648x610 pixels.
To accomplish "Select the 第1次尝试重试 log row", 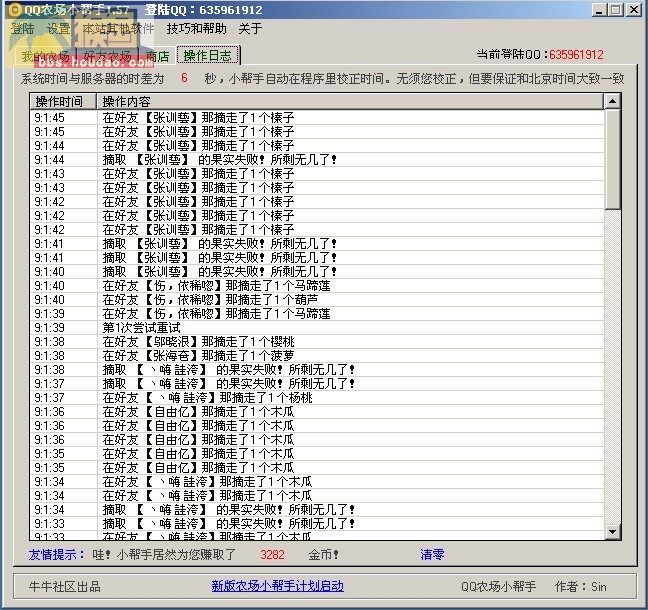I will 317,328.
